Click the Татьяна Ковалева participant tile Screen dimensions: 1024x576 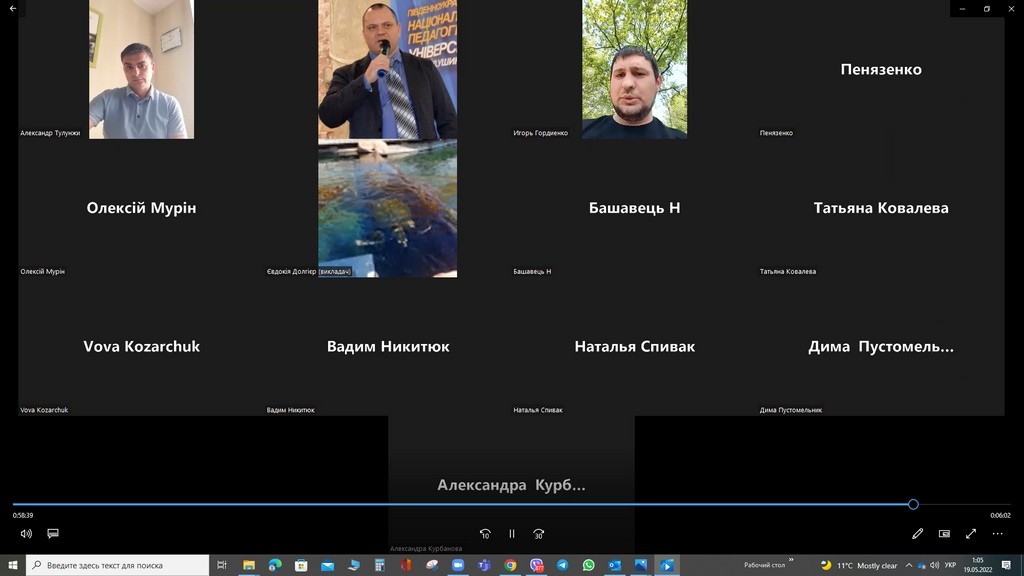coord(881,208)
